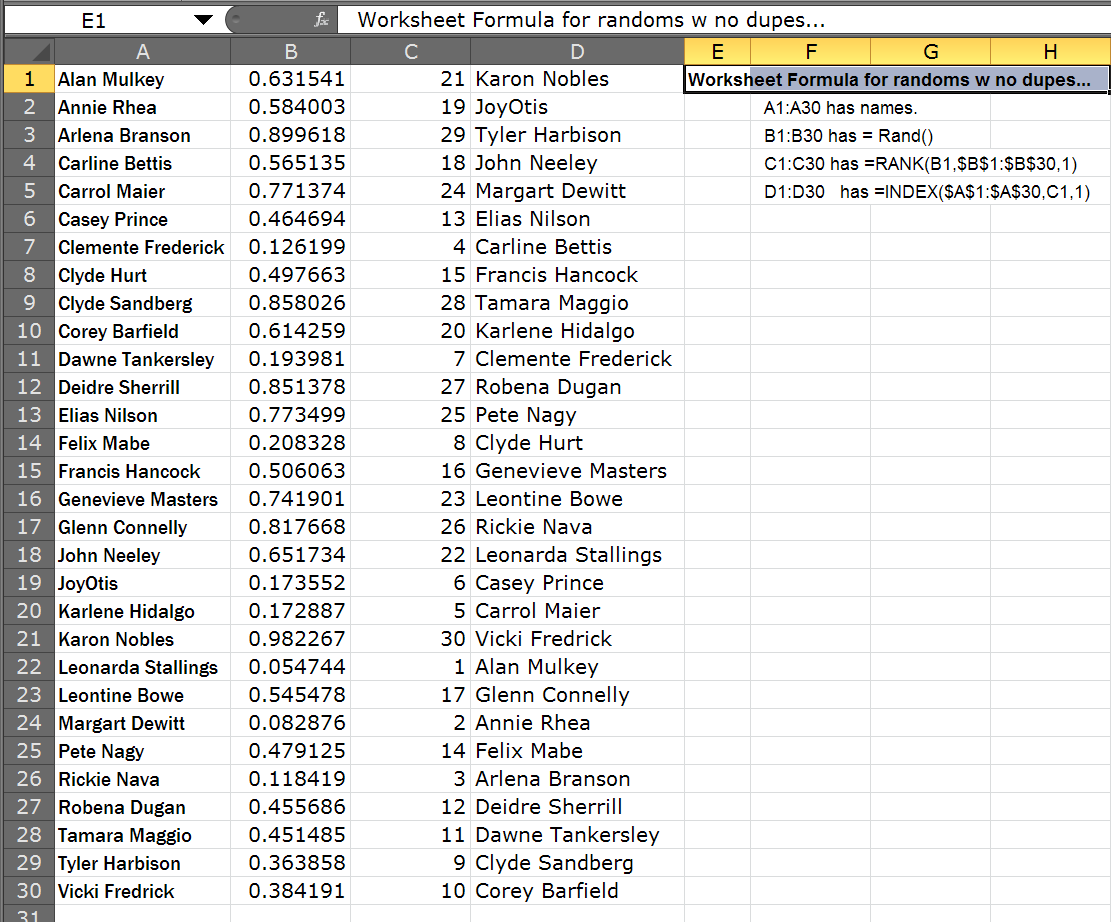1111x922 pixels.
Task: Click cell 'Francis Hancock' in column D
Action: 577,275
